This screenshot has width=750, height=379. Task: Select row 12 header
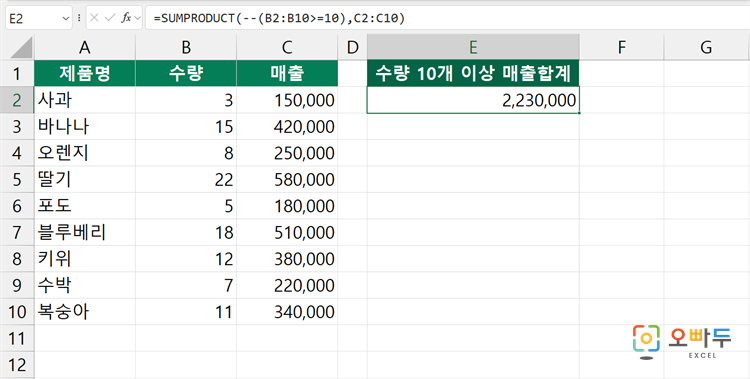point(17,365)
